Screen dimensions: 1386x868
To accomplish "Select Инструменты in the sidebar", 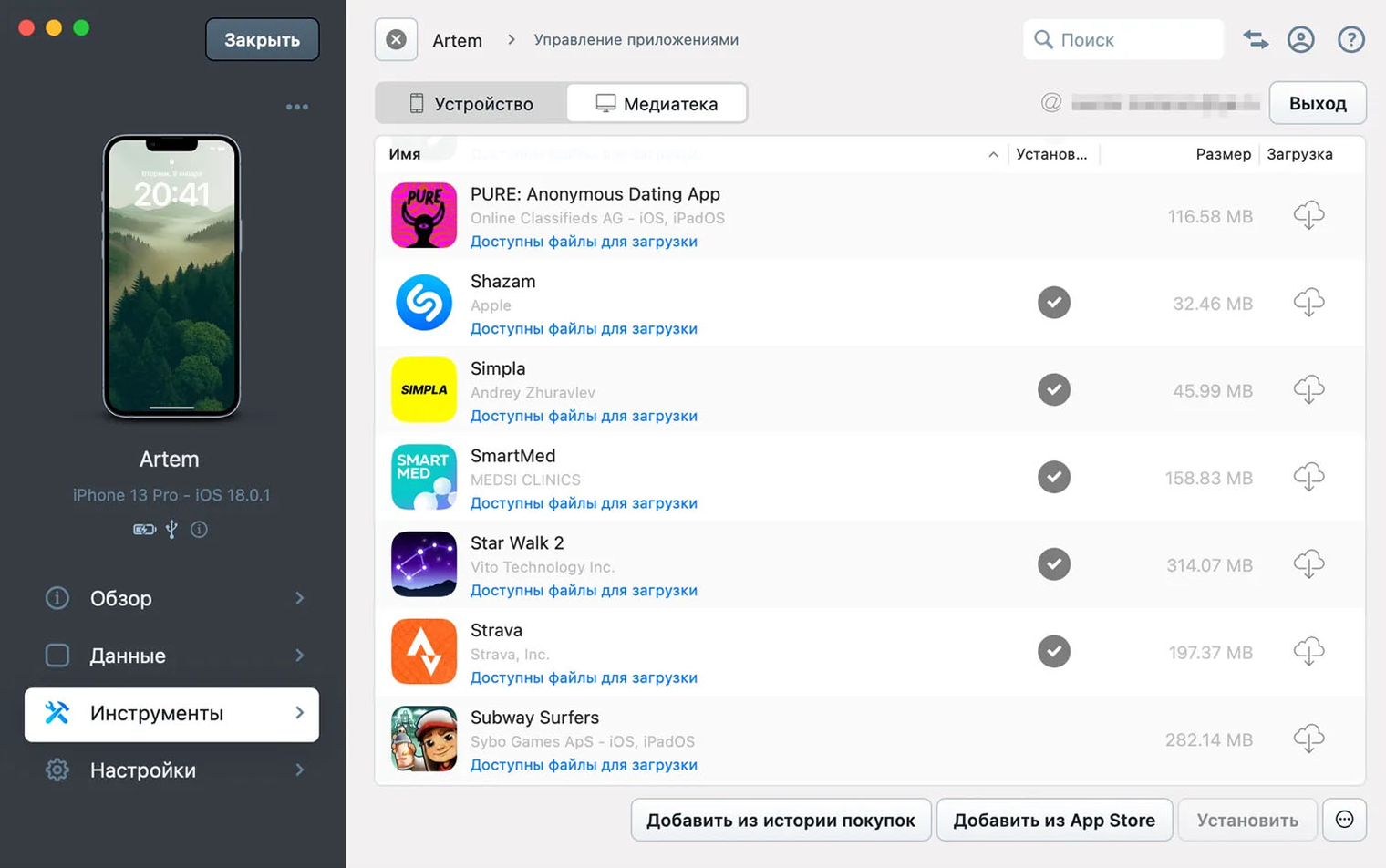I will [x=171, y=714].
